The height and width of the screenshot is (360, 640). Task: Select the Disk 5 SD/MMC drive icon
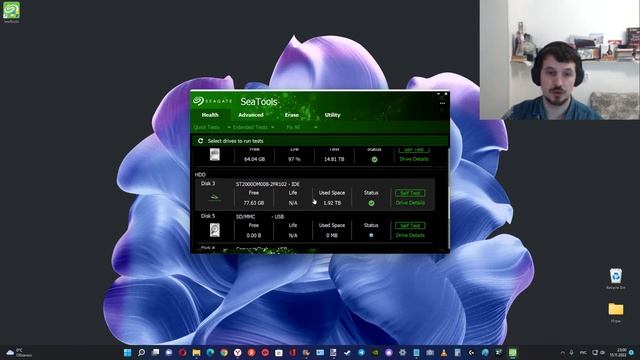click(215, 230)
